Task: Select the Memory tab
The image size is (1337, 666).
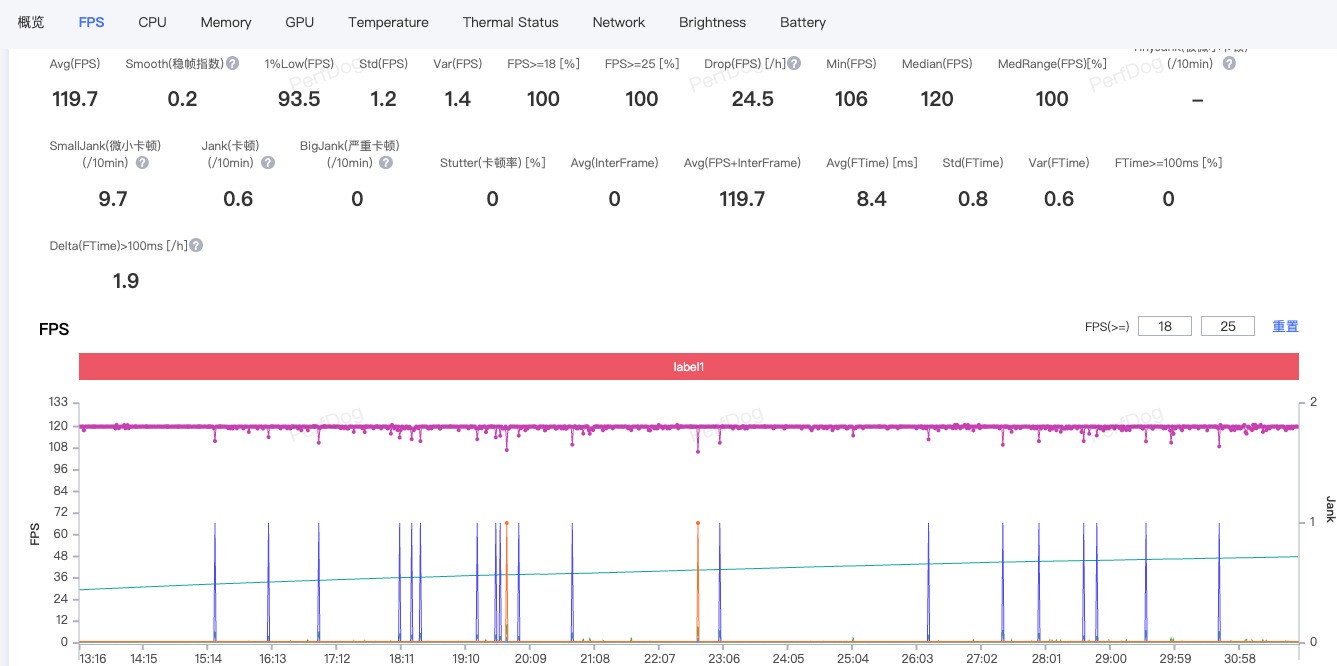Action: pyautogui.click(x=226, y=22)
